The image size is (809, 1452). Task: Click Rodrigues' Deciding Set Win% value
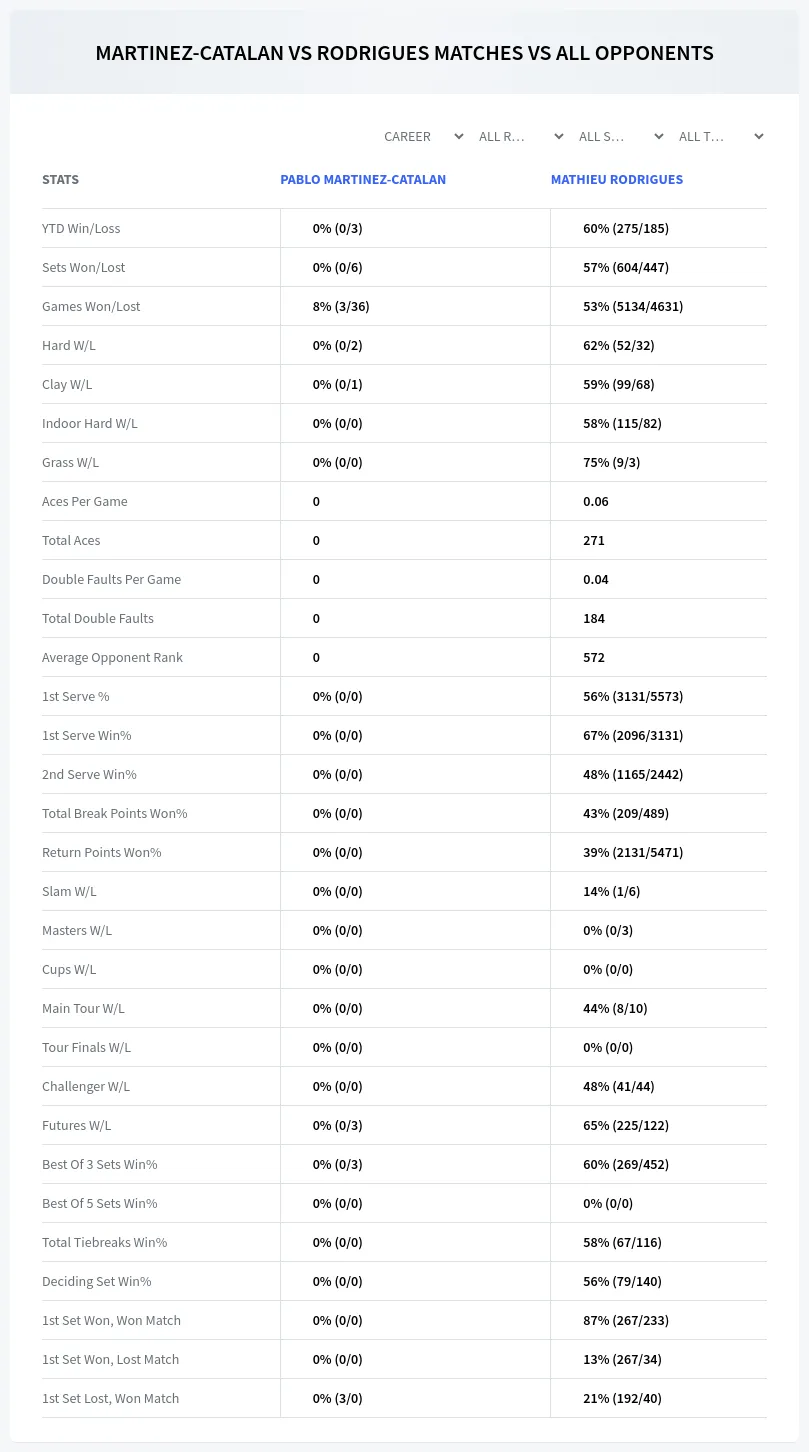[x=622, y=1281]
